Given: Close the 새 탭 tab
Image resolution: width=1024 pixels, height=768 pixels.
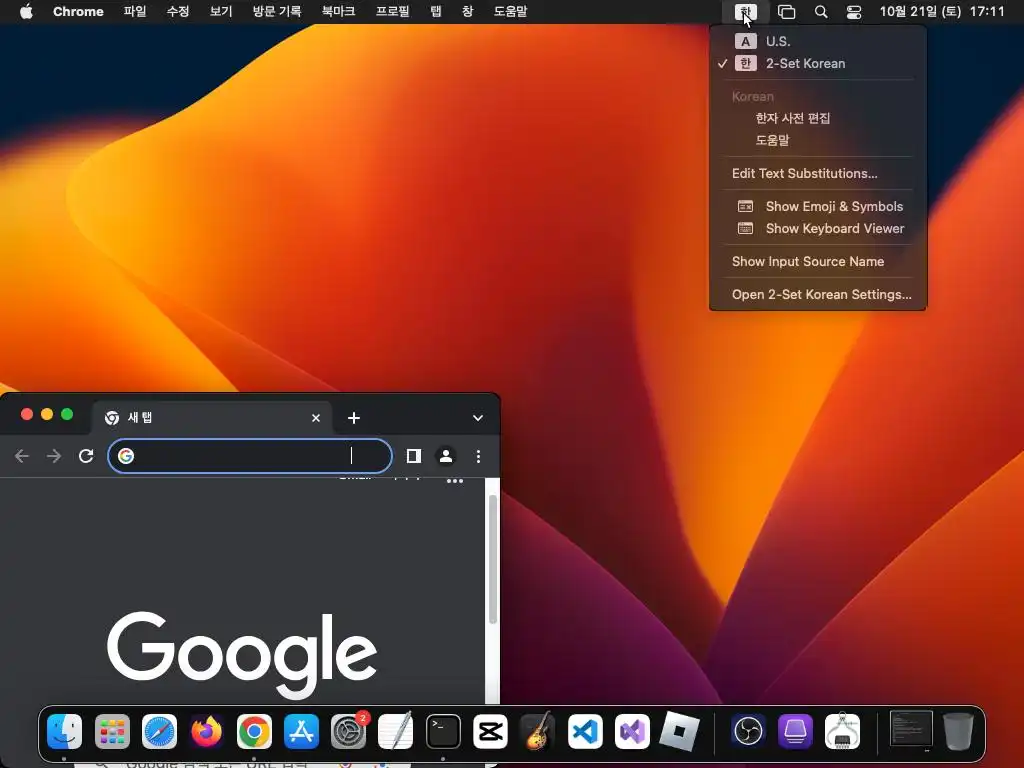Looking at the screenshot, I should click(x=316, y=418).
